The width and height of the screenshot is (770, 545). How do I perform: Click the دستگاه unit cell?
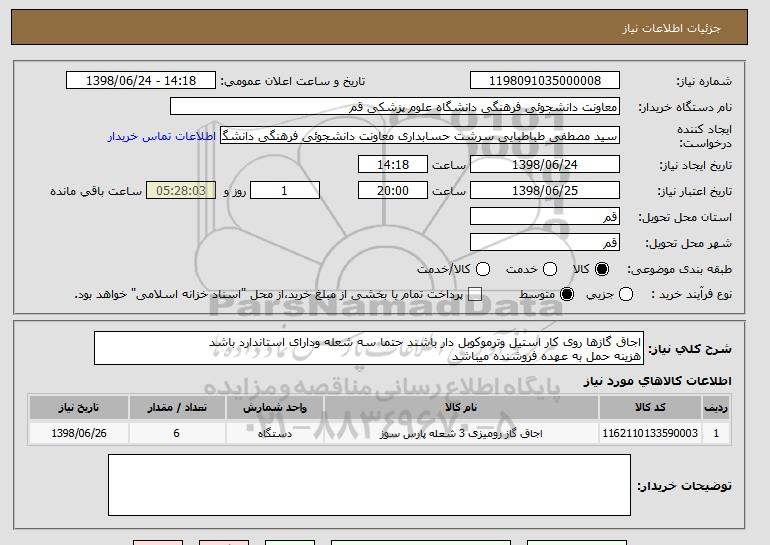pos(275,433)
